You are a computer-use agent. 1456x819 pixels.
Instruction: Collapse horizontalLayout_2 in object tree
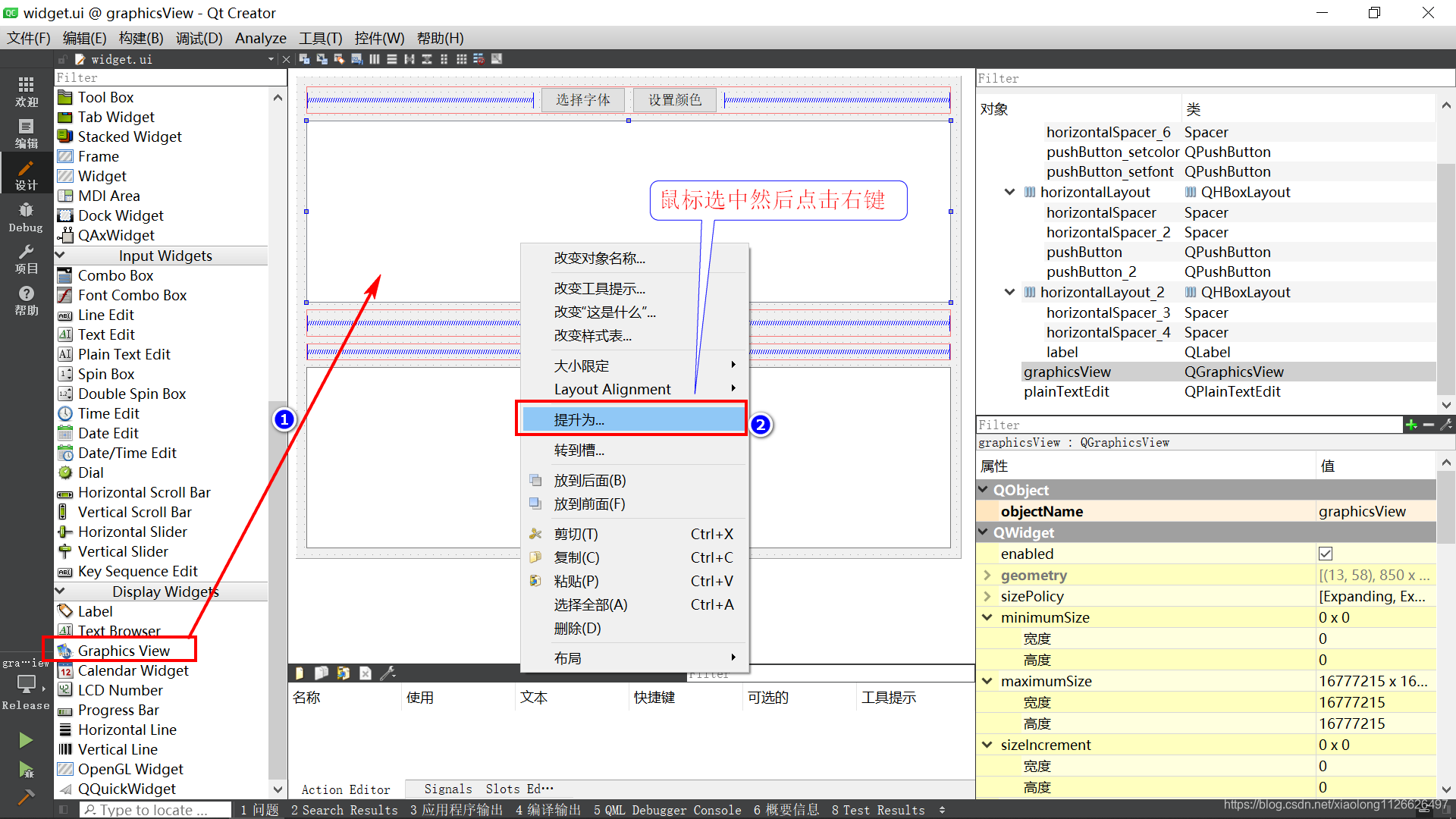(x=1009, y=292)
